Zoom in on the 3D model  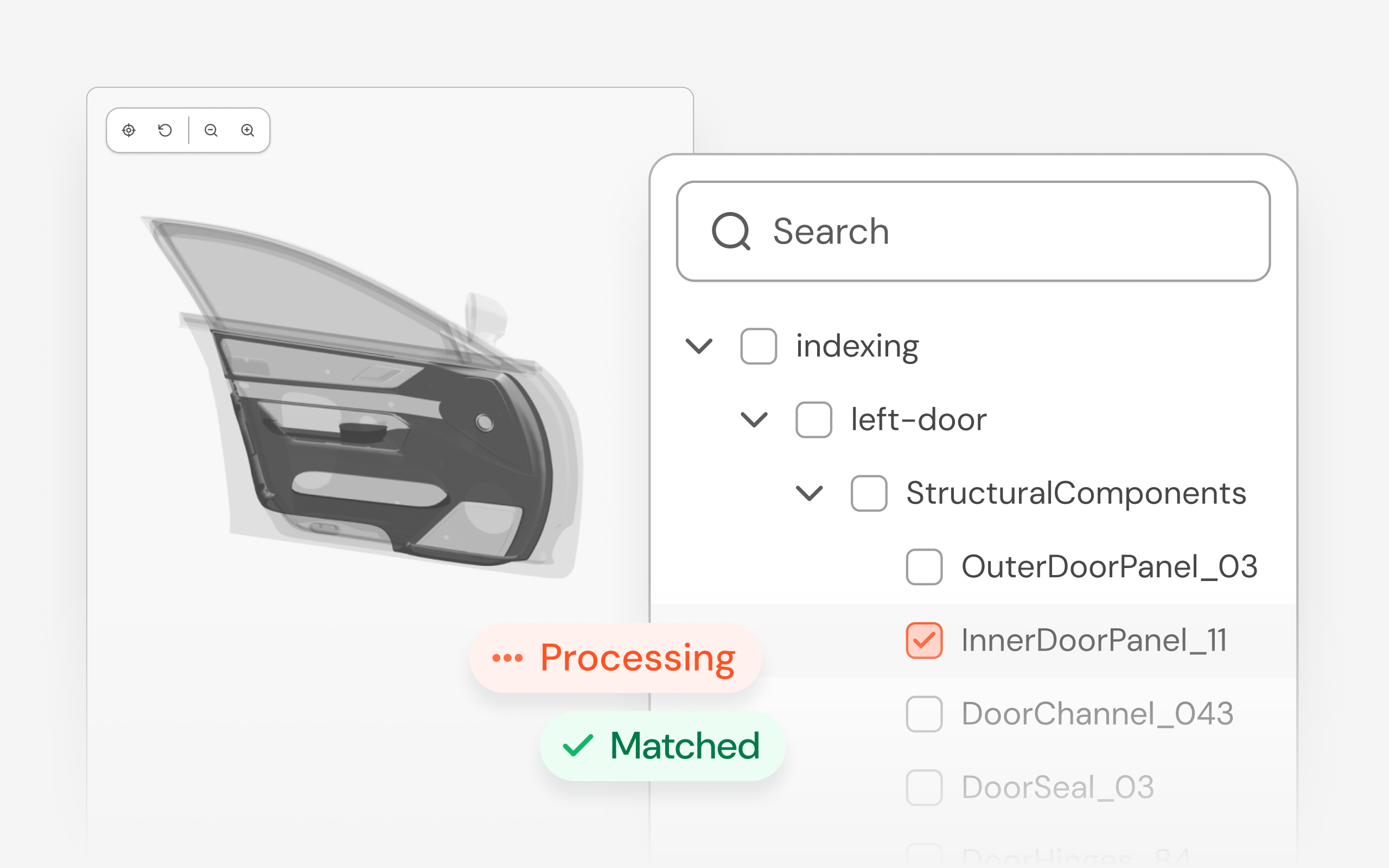click(x=247, y=130)
